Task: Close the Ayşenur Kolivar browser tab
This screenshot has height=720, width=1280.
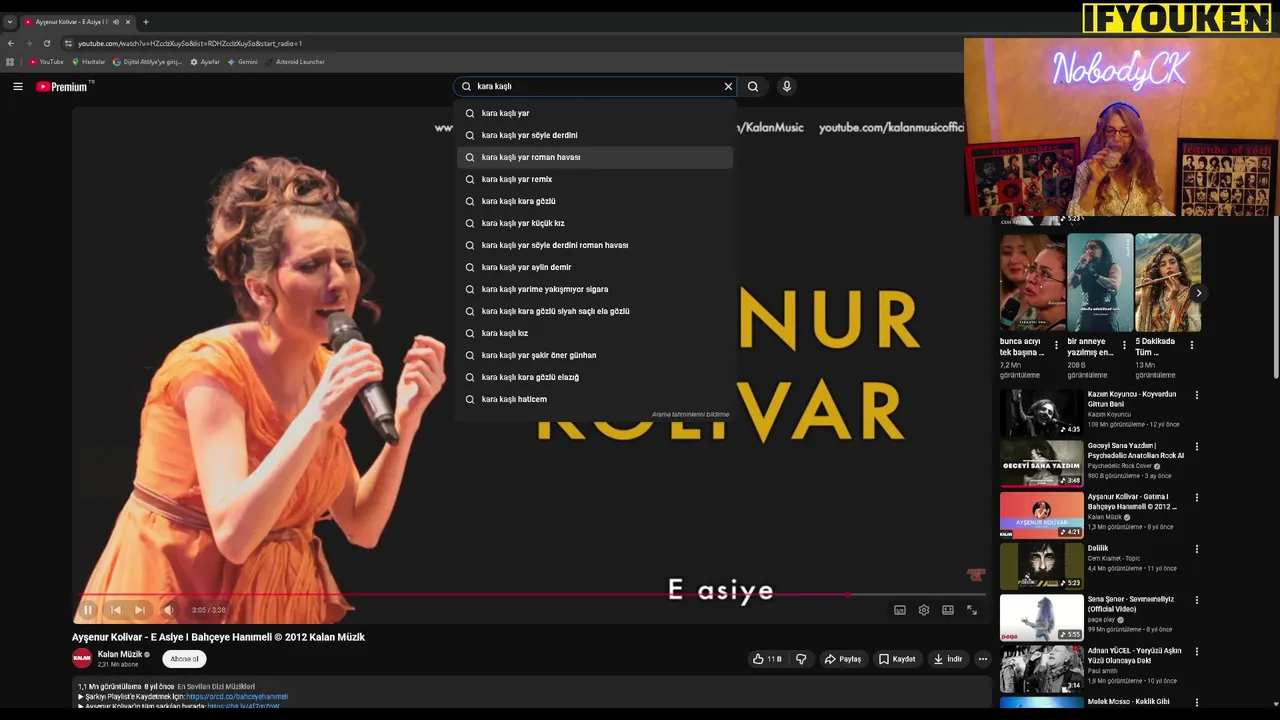Action: click(128, 22)
